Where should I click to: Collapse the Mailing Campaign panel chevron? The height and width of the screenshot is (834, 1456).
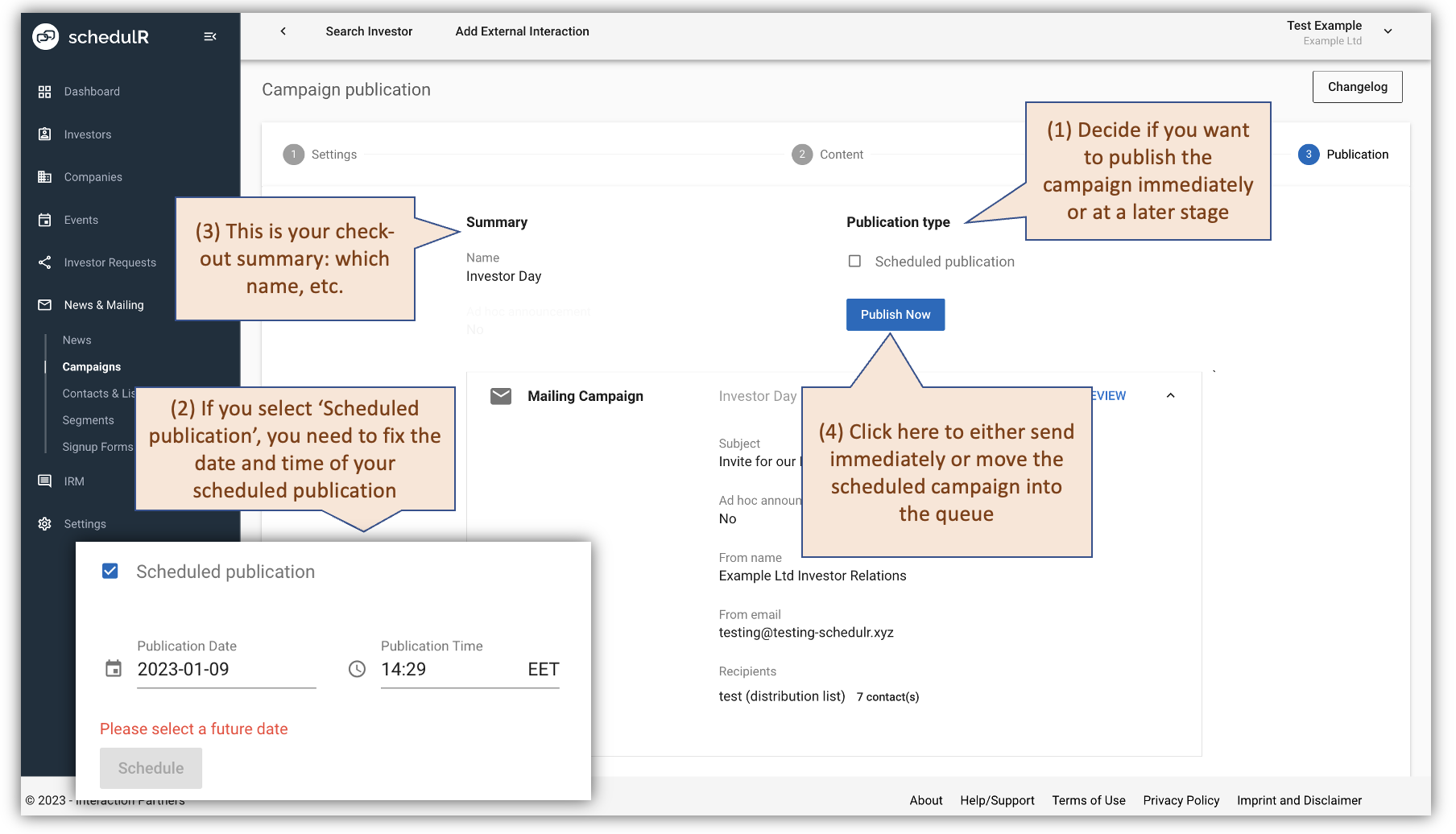click(x=1170, y=396)
